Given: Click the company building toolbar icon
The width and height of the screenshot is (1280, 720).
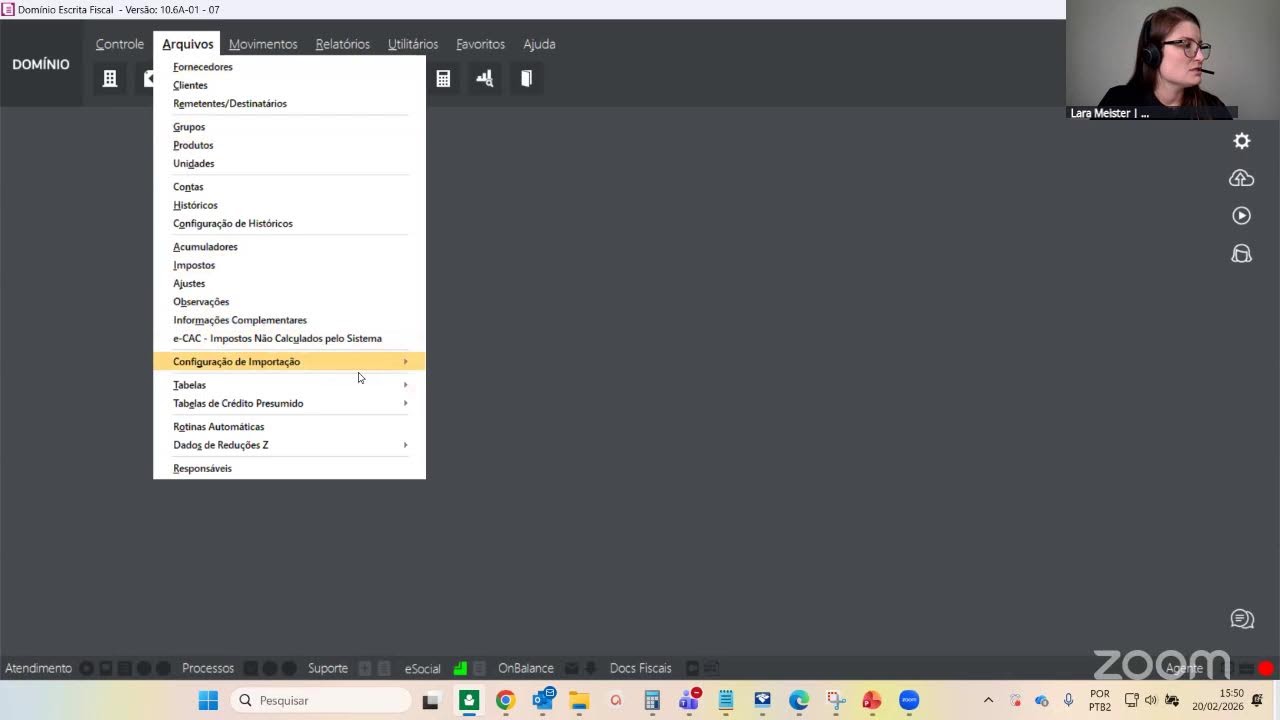Looking at the screenshot, I should tap(110, 78).
